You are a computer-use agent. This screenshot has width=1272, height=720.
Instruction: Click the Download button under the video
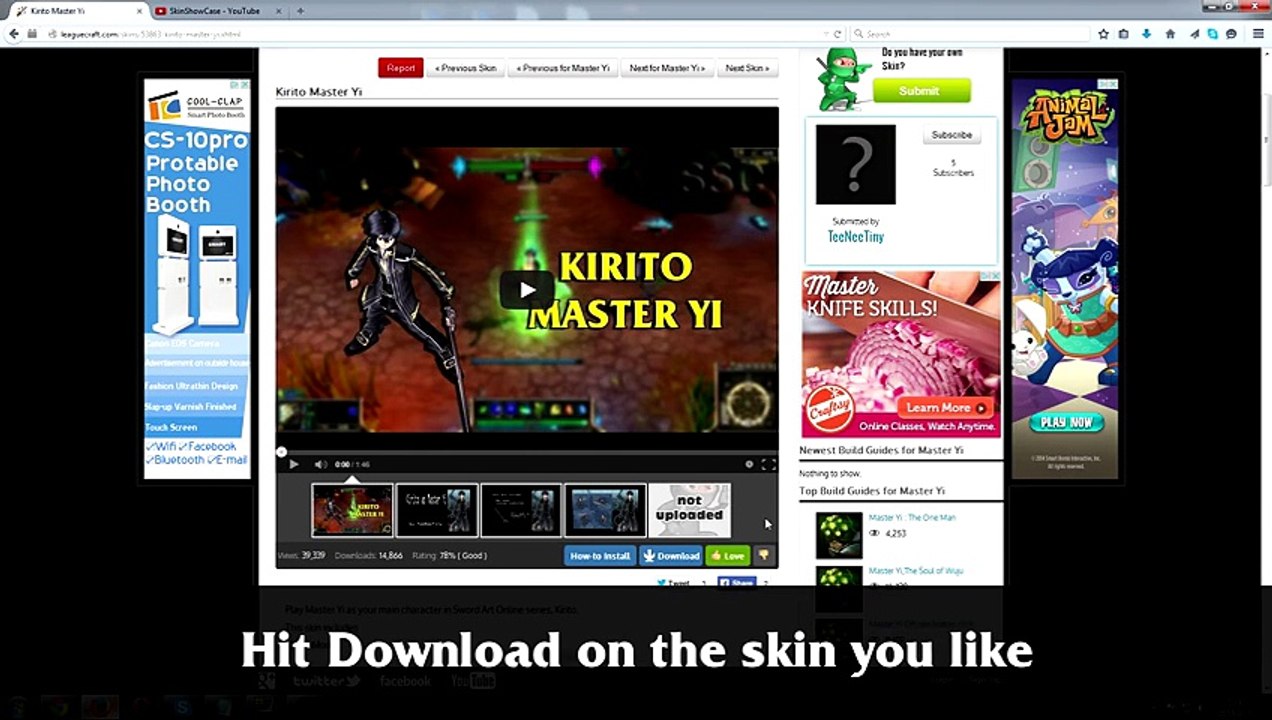coord(671,556)
